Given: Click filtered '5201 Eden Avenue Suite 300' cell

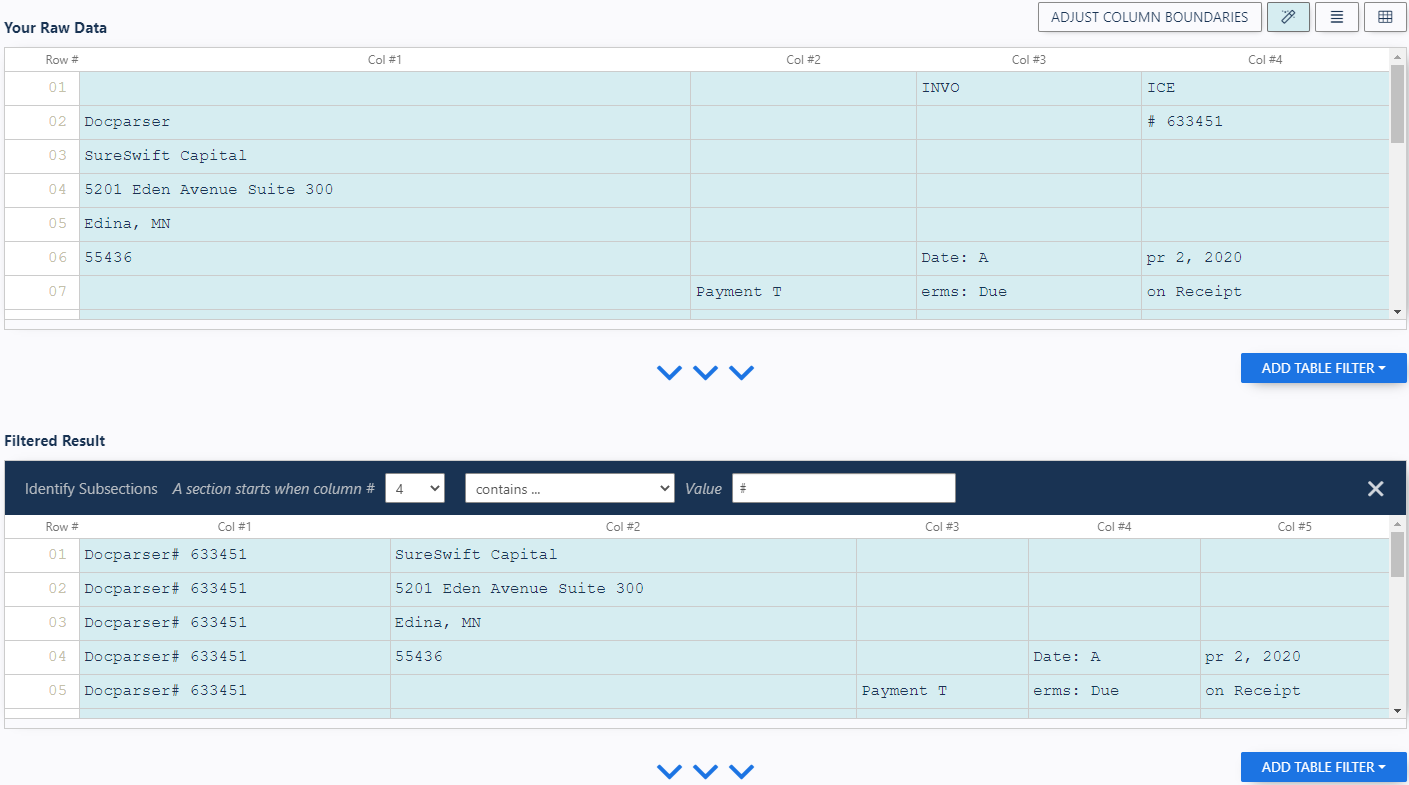Looking at the screenshot, I should pos(623,589).
